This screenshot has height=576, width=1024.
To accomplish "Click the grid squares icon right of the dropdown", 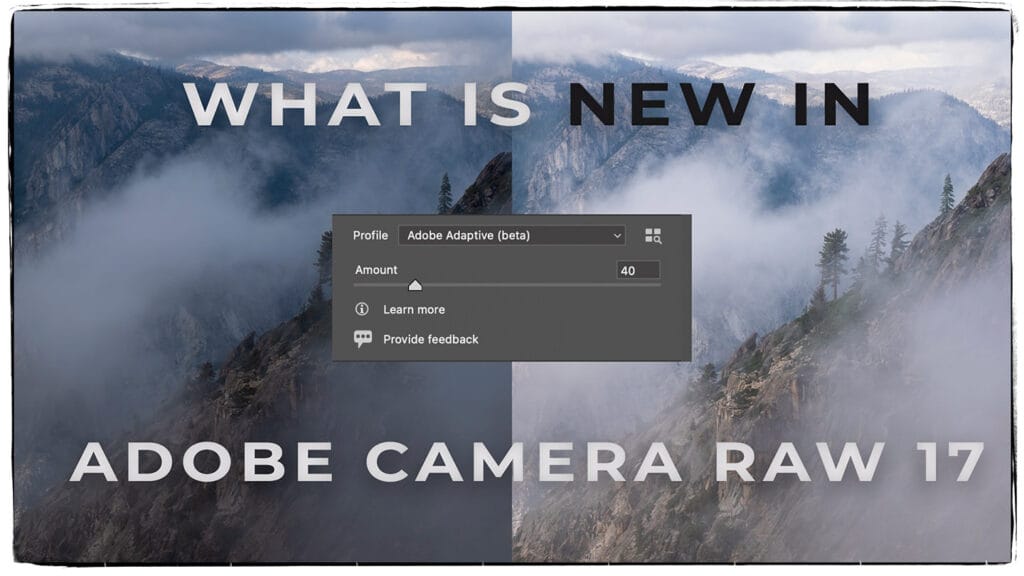I will (x=652, y=236).
